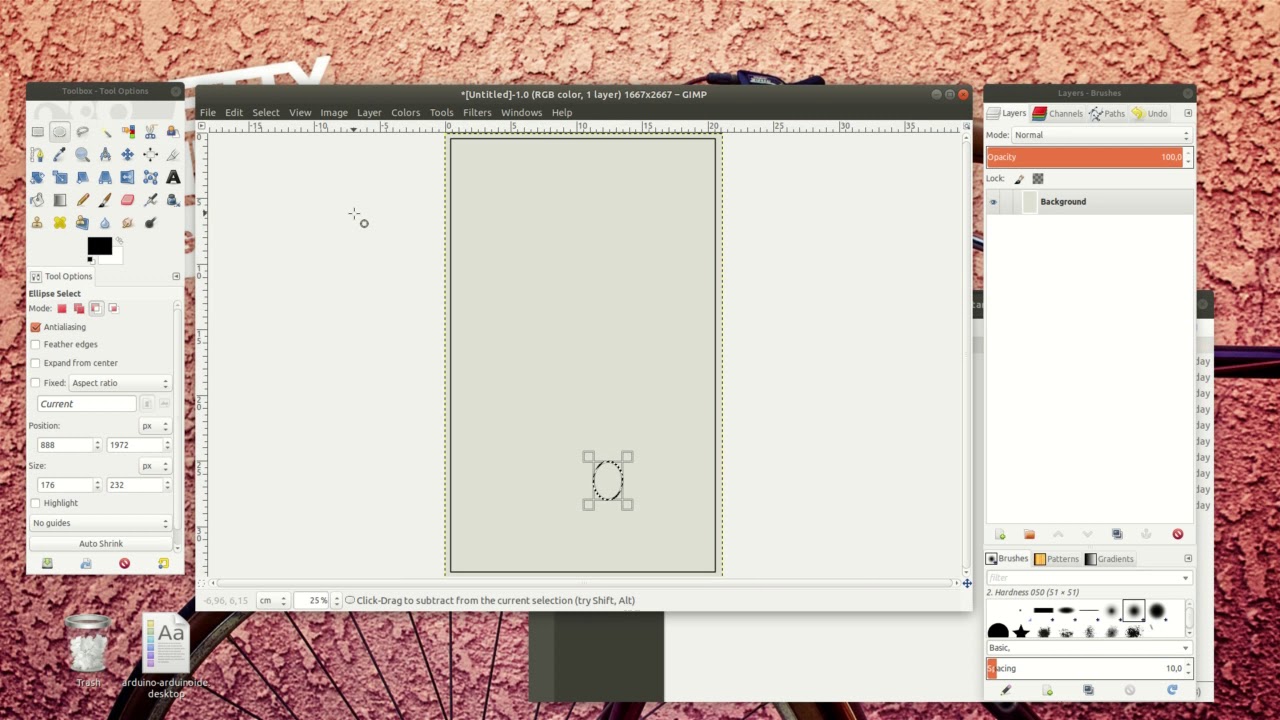Image resolution: width=1280 pixels, height=720 pixels.
Task: Select the Perspective tool
Action: 105,177
